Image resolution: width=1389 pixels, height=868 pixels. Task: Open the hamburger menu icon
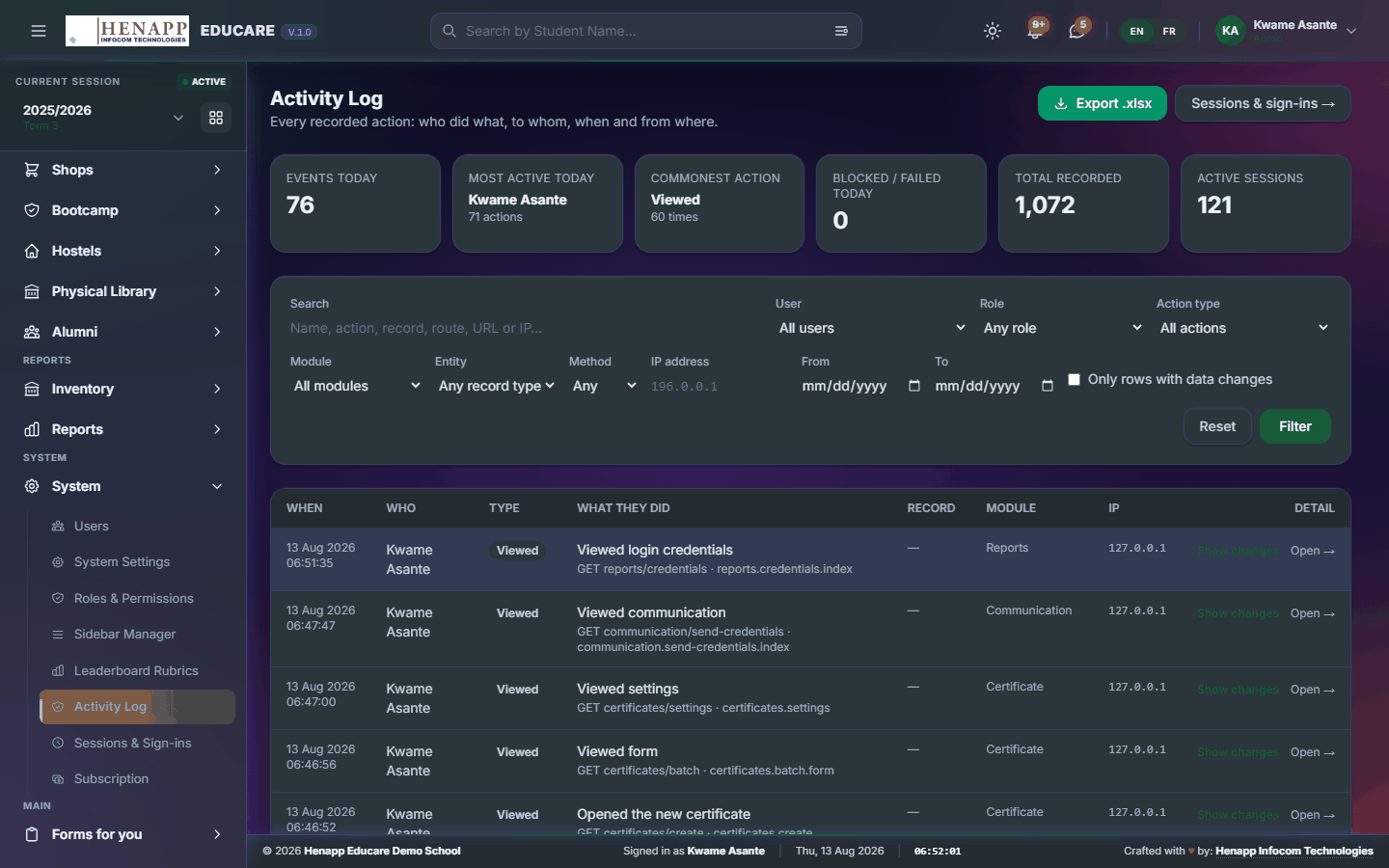(x=39, y=31)
